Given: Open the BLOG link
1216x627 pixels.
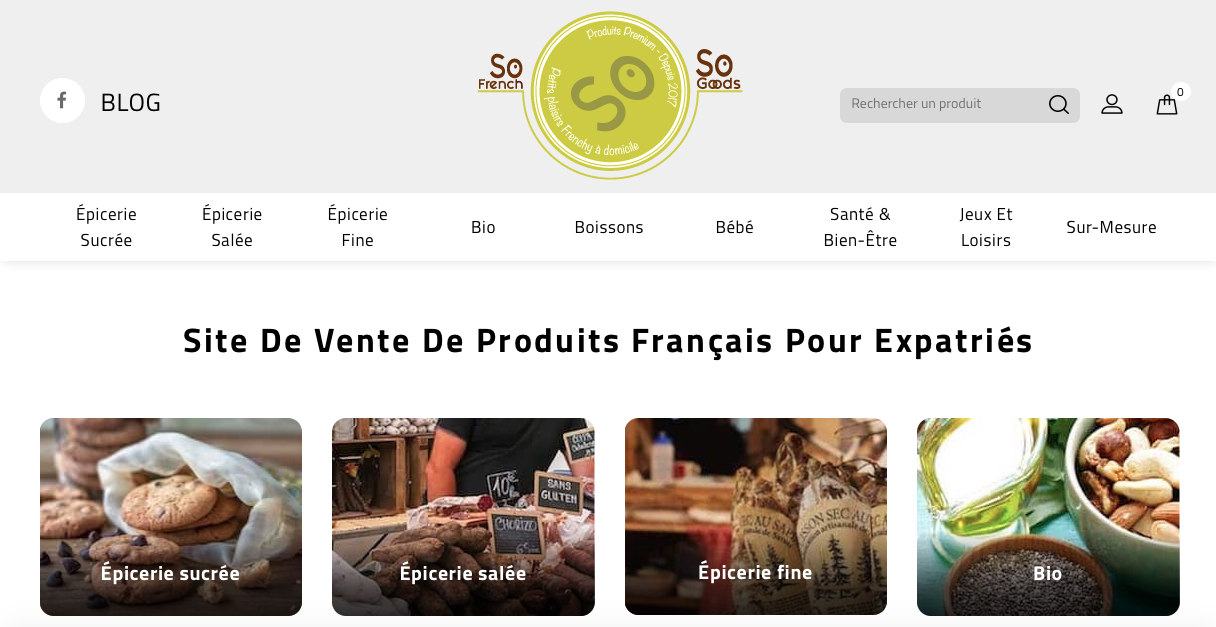Looking at the screenshot, I should pyautogui.click(x=131, y=102).
